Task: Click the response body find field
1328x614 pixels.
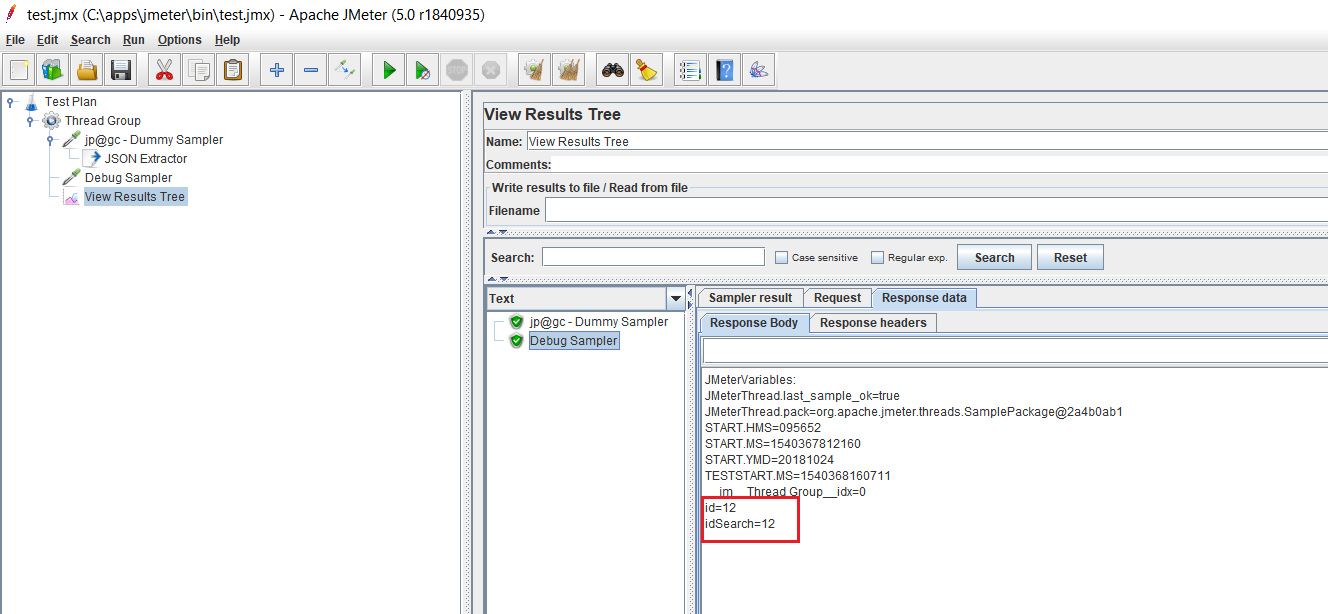Action: tap(1015, 351)
